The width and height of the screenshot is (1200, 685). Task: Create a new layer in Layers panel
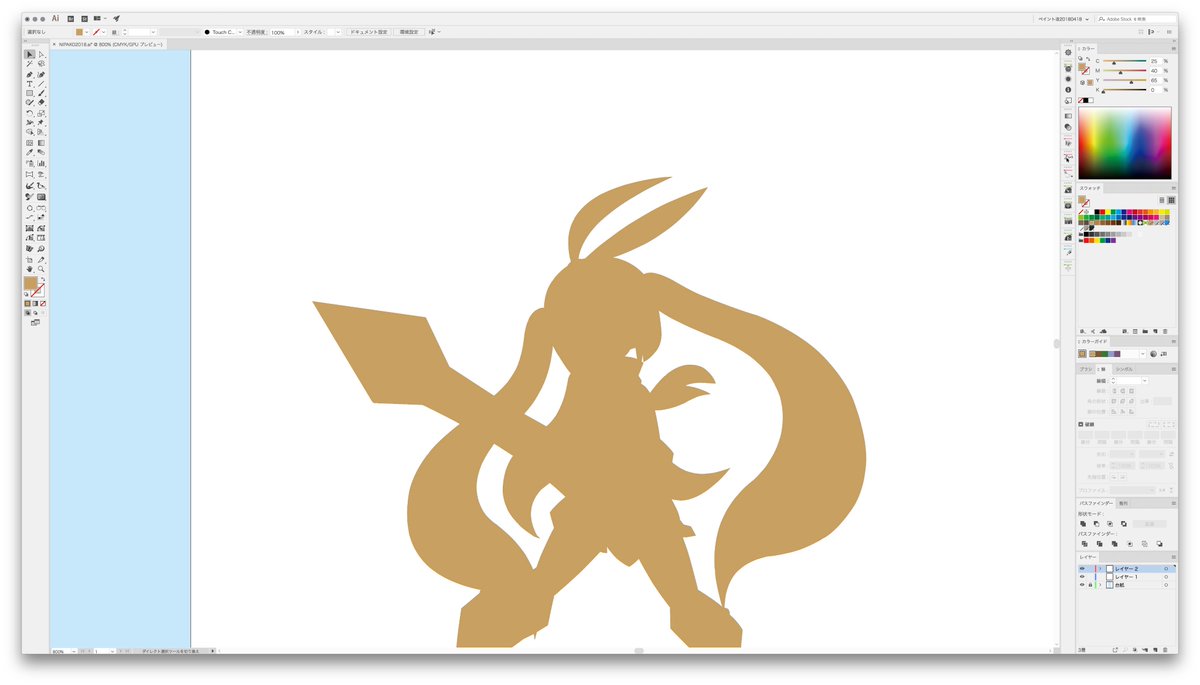(1155, 650)
